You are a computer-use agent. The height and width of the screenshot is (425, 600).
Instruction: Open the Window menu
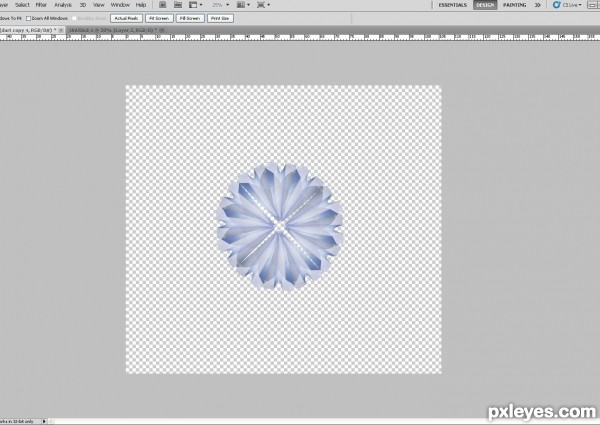click(120, 5)
